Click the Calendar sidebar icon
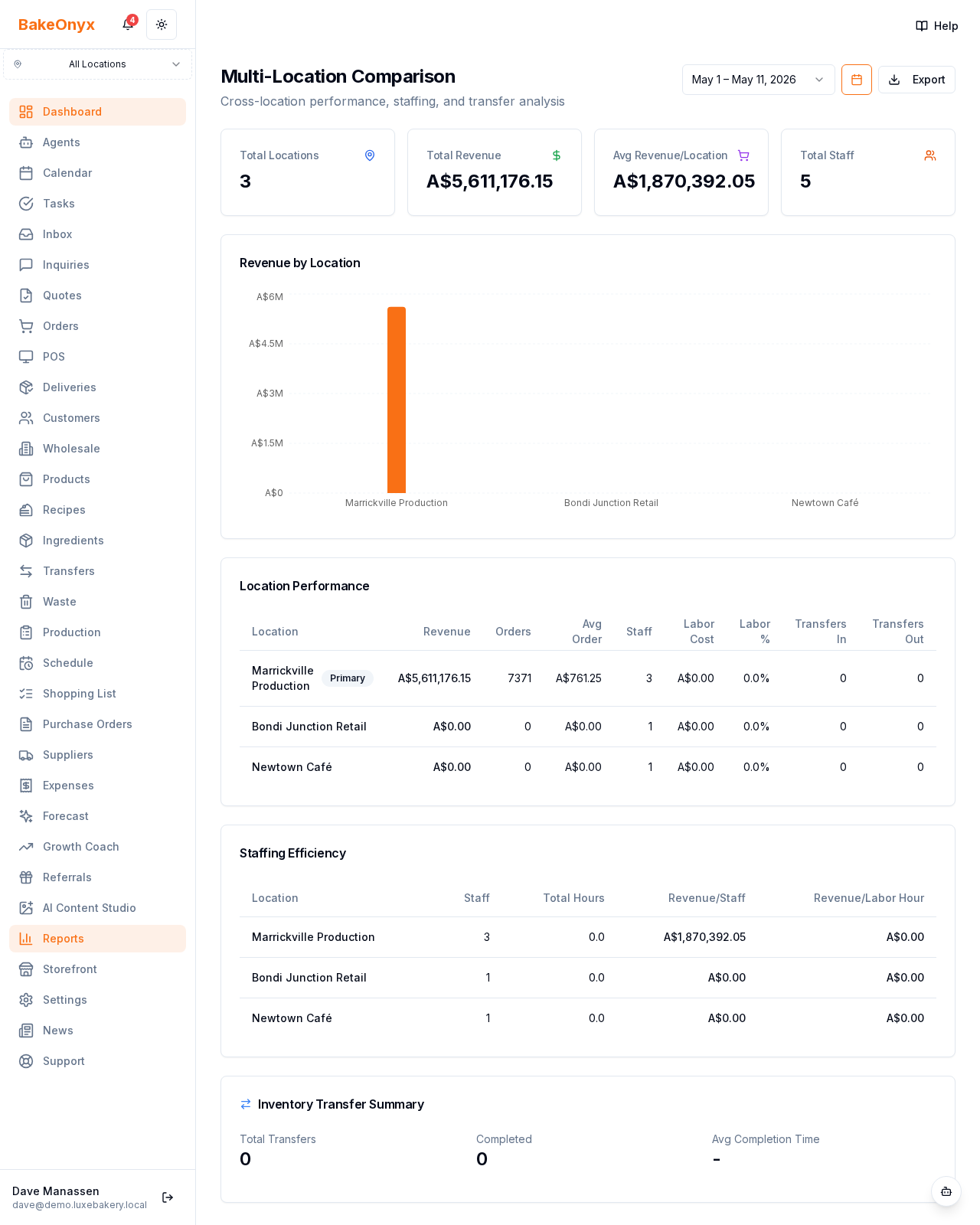Viewport: 980px width, 1225px height. 26,173
